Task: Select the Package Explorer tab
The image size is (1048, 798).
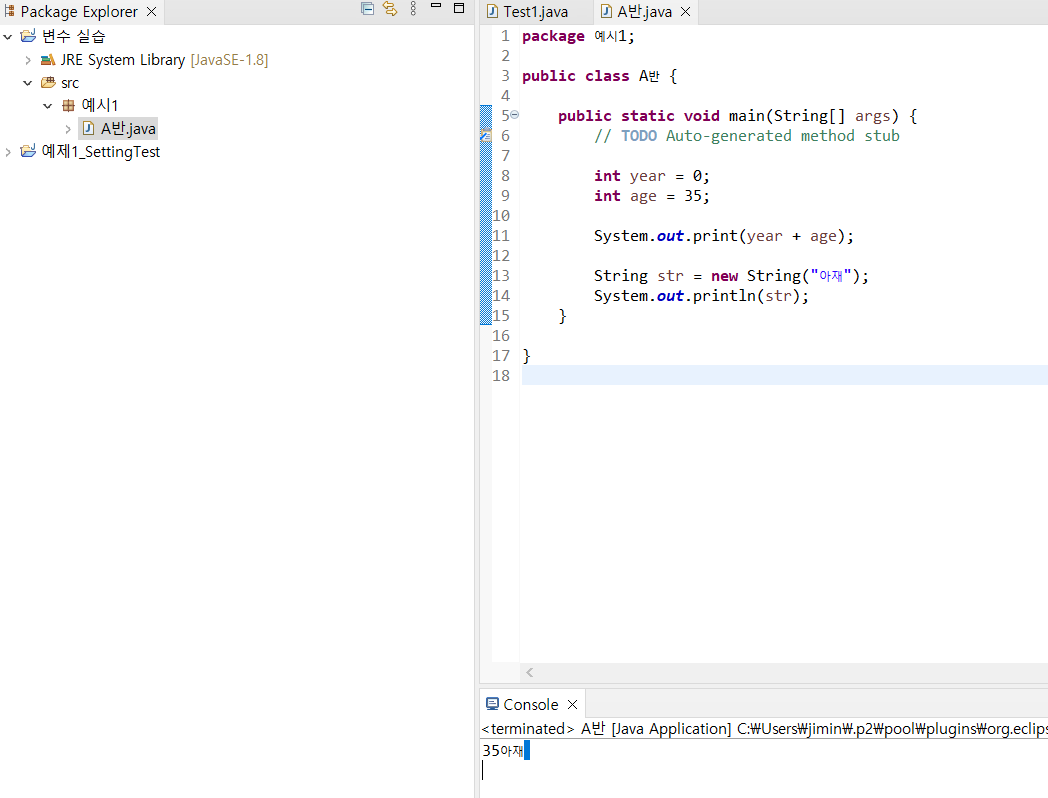Action: 79,11
